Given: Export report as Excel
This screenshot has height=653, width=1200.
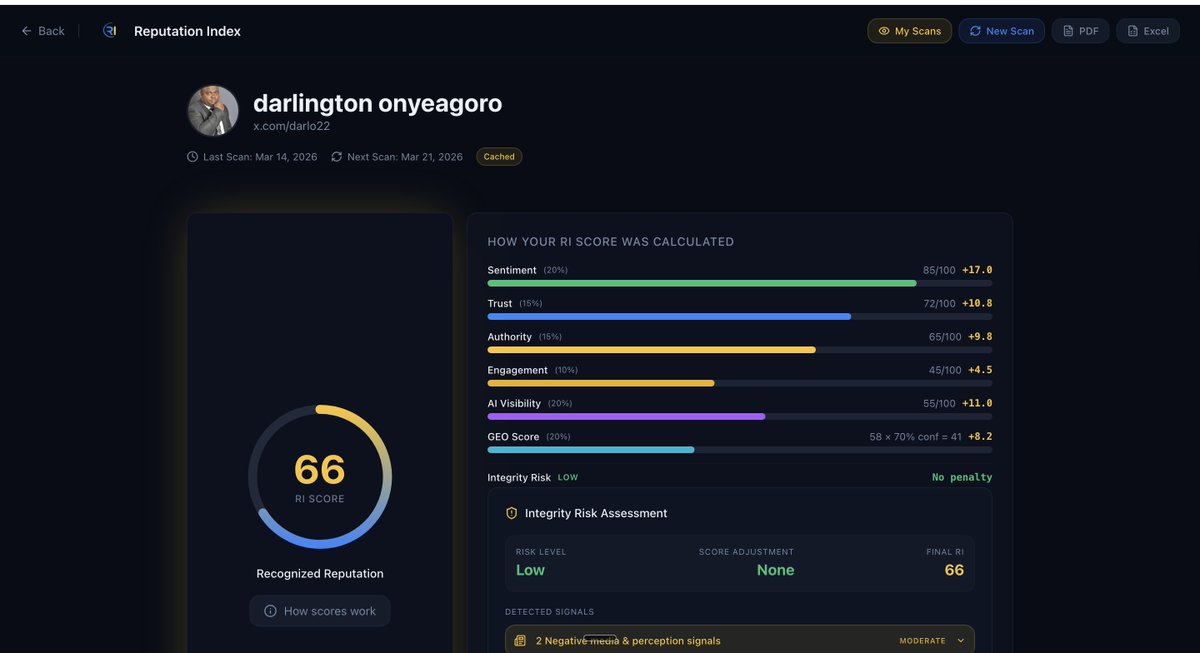Looking at the screenshot, I should [x=1148, y=31].
